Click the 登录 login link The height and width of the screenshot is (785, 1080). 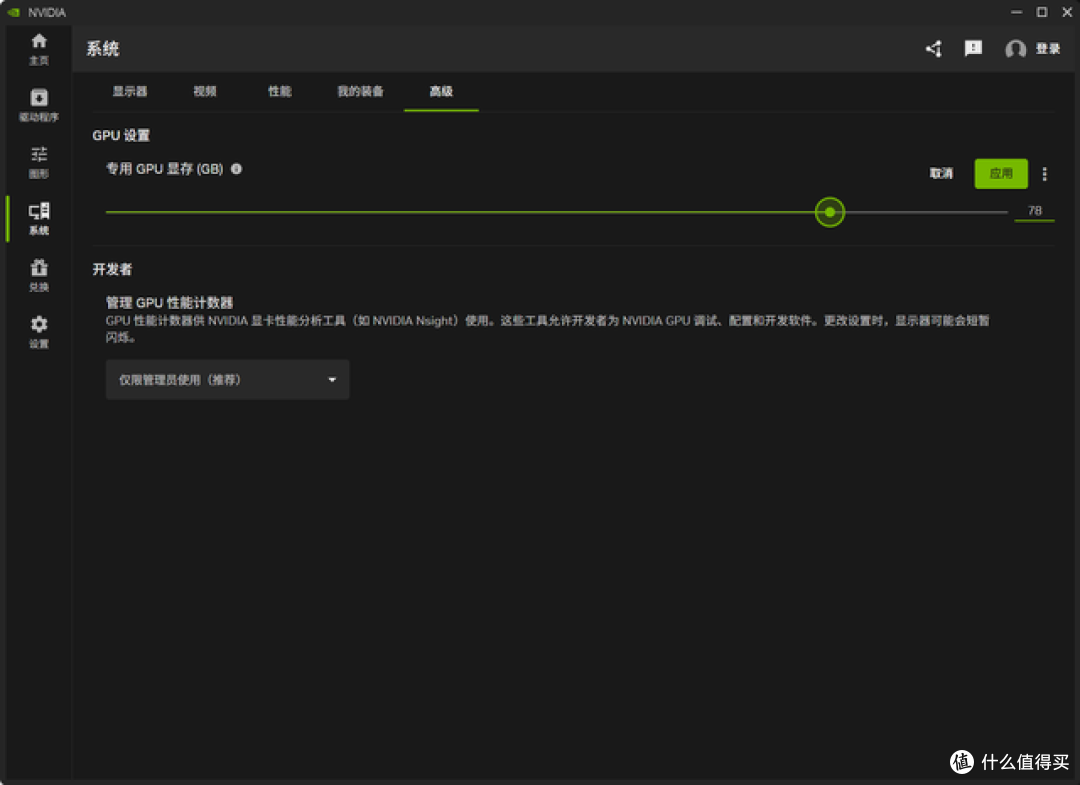pyautogui.click(x=1048, y=49)
